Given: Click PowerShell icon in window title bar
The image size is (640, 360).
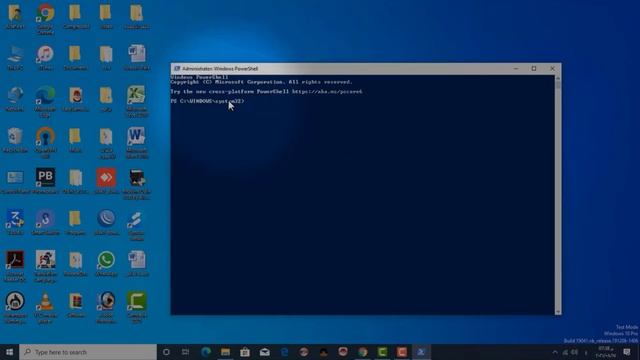Looking at the screenshot, I should click(x=177, y=69).
